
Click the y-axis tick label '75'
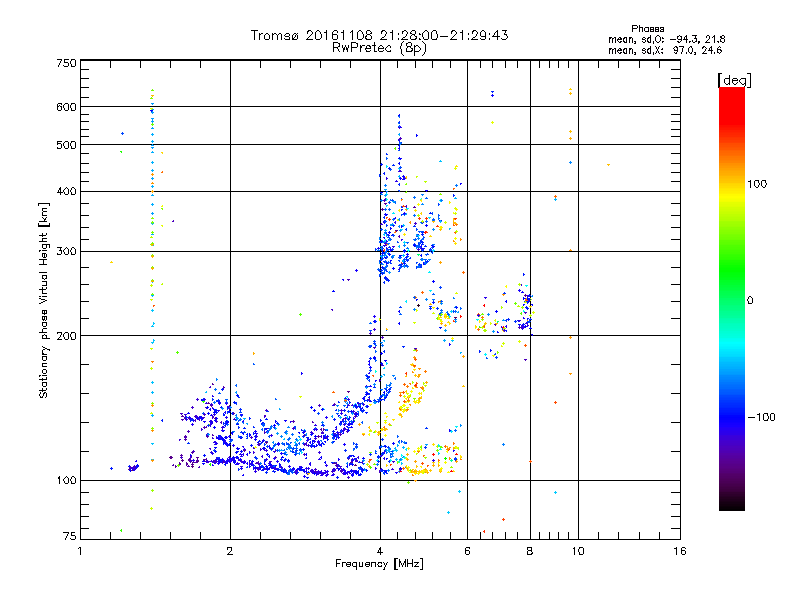point(70,536)
